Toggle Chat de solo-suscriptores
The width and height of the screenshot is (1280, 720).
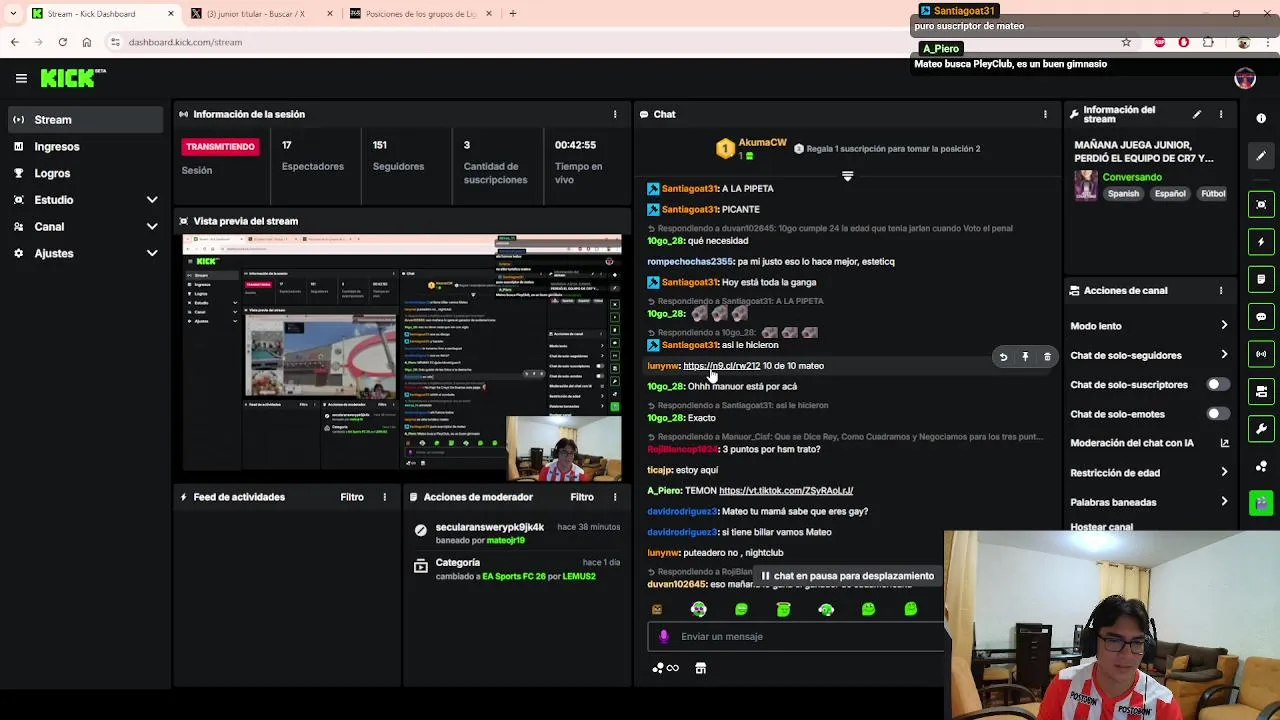click(x=1218, y=385)
